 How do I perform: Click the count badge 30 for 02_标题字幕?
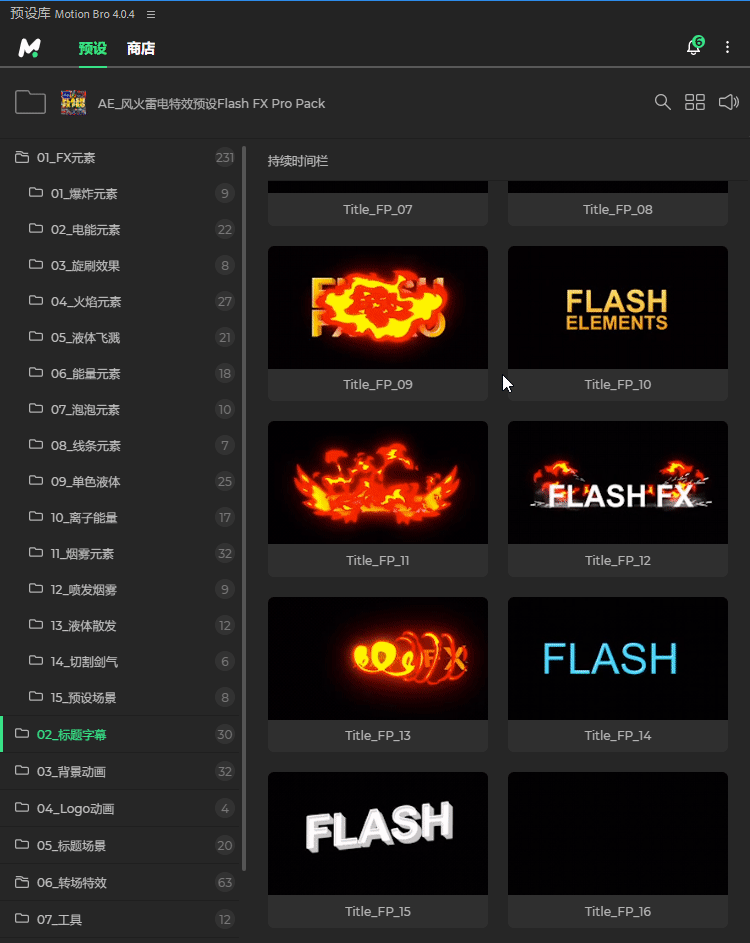(224, 734)
